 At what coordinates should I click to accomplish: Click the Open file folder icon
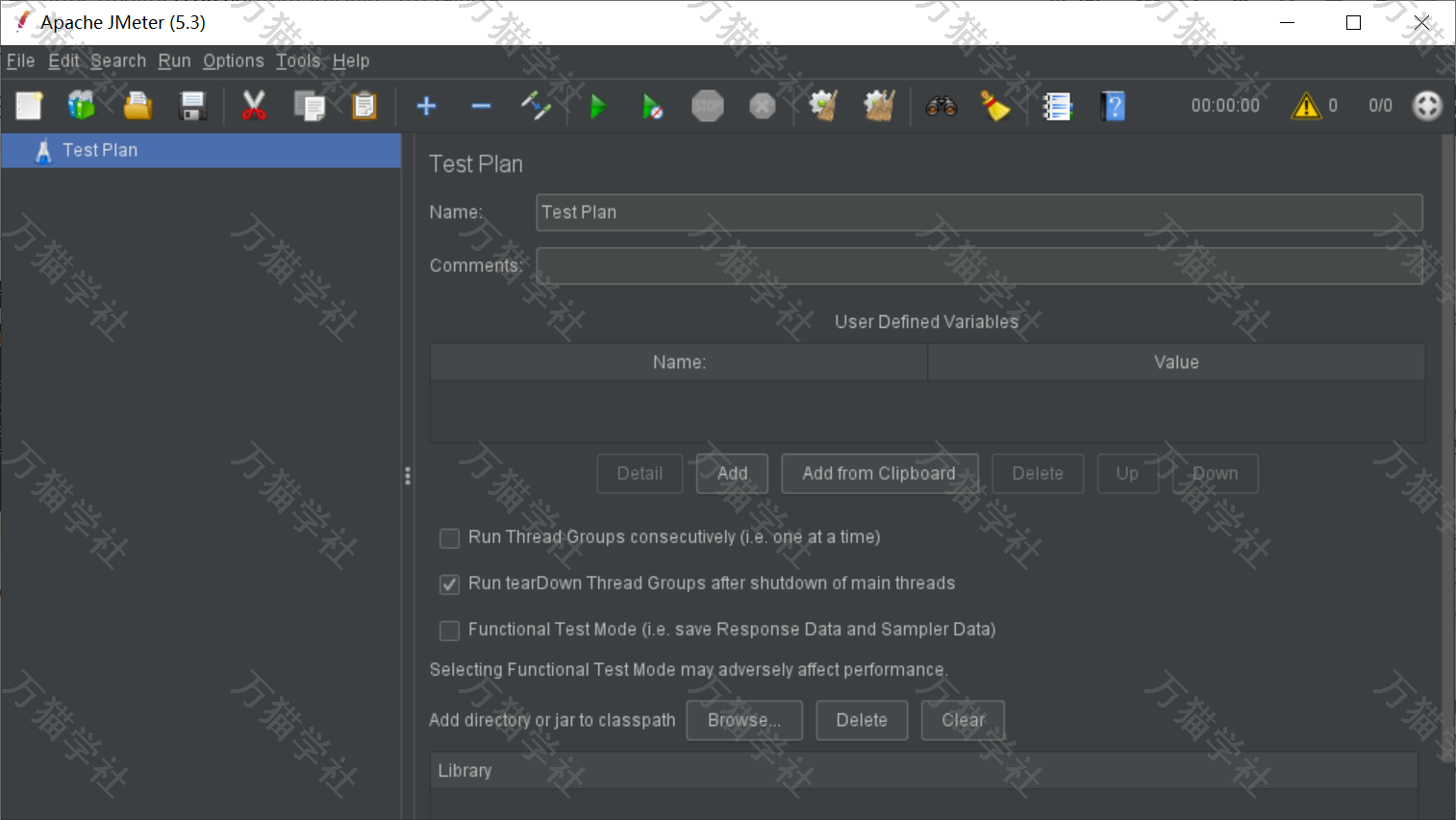138,106
